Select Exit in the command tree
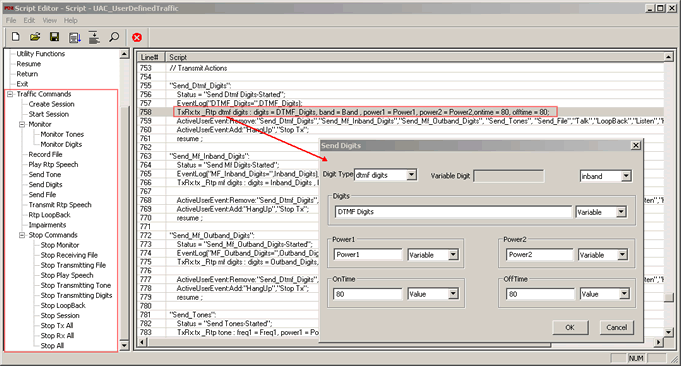This screenshot has width=681, height=366. click(x=22, y=84)
